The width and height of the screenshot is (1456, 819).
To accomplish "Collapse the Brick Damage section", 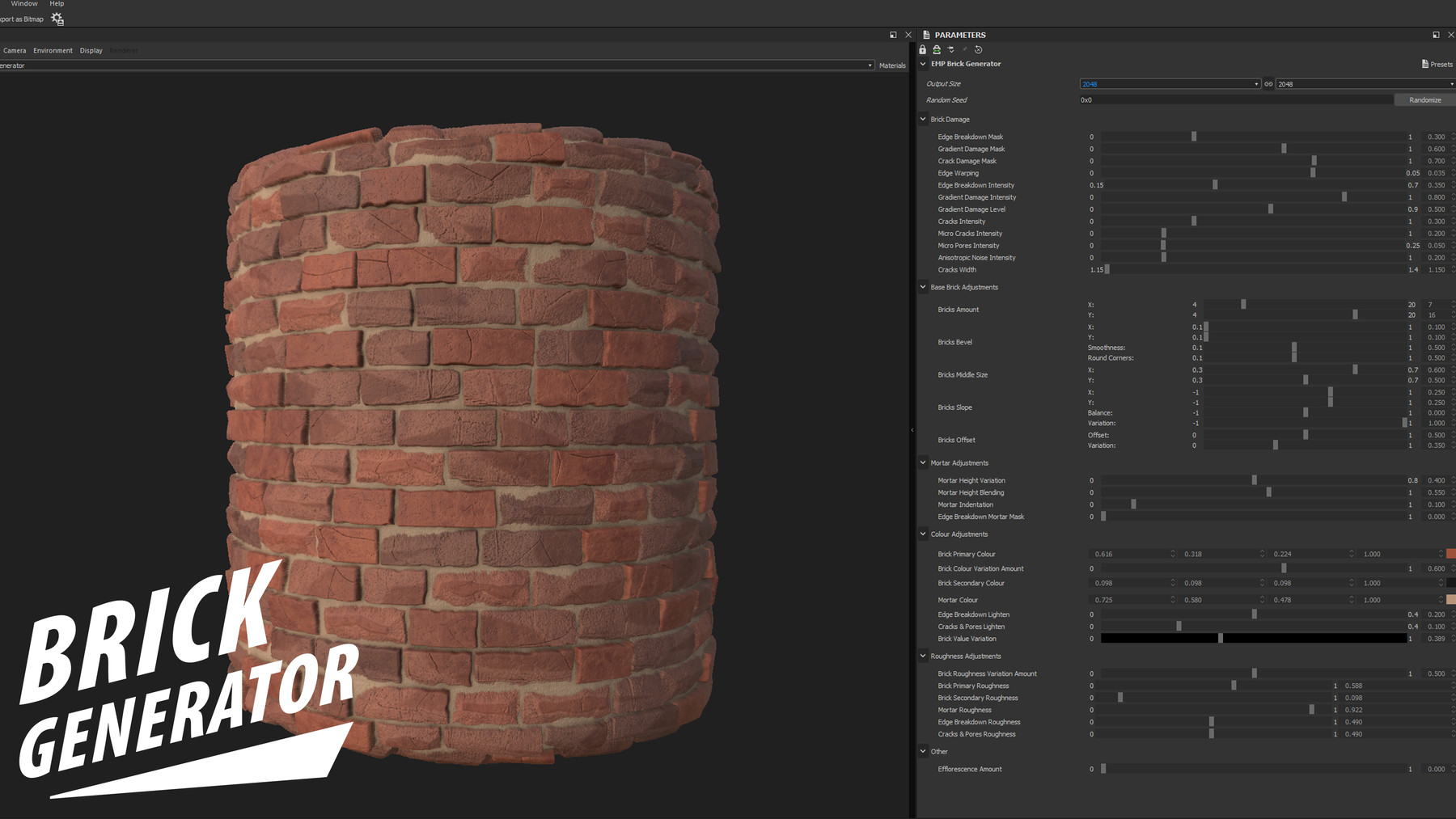I will 922,119.
